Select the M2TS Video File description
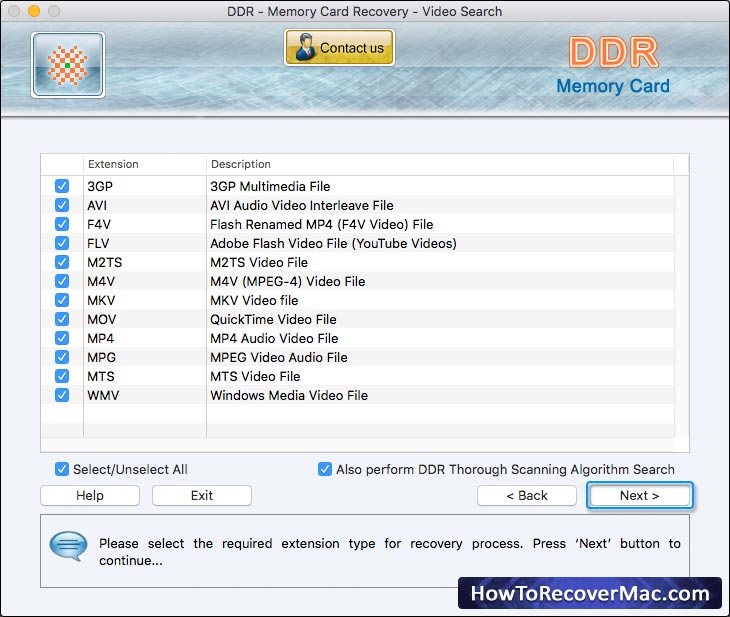 tap(259, 263)
